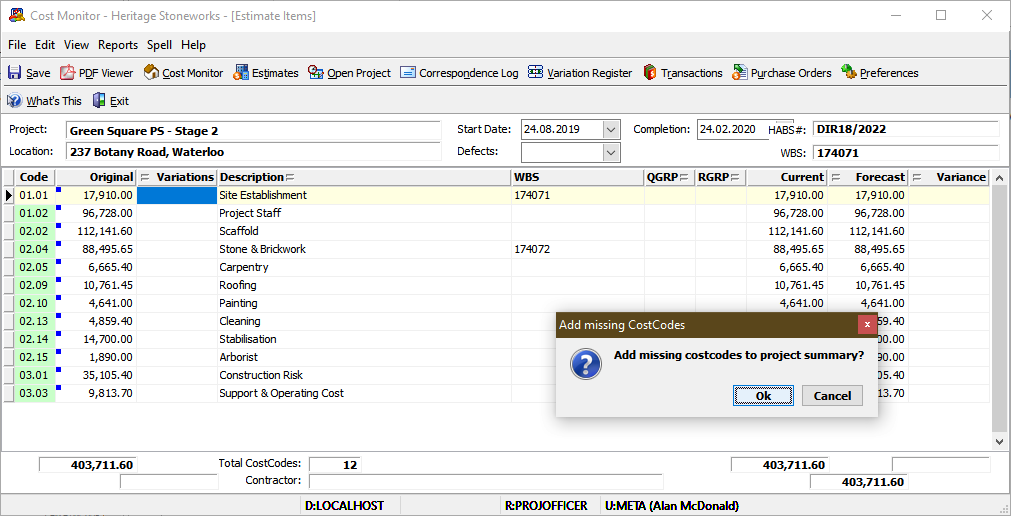Open the Description column filter marker
Screen dimensions: 1011x516
point(290,177)
